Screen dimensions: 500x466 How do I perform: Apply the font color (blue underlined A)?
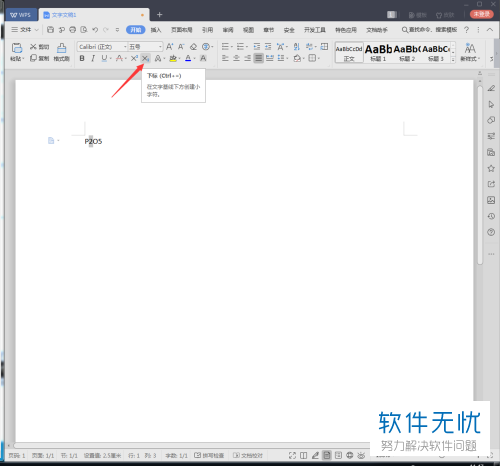click(188, 58)
